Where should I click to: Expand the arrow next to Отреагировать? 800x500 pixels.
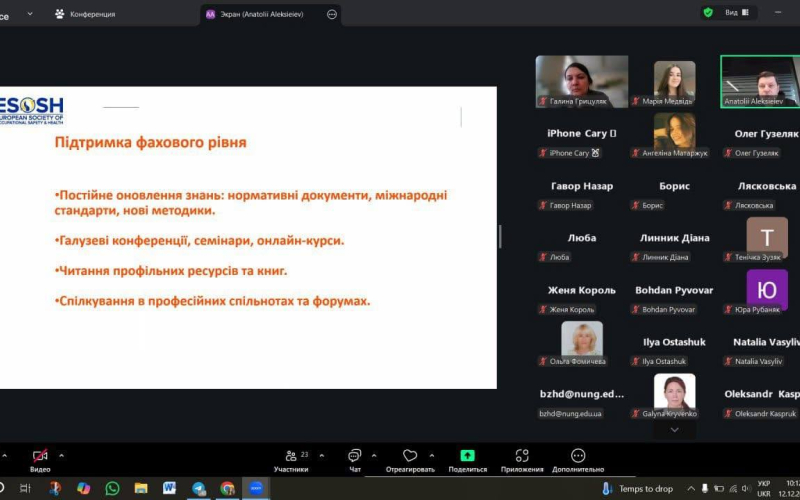[433, 455]
